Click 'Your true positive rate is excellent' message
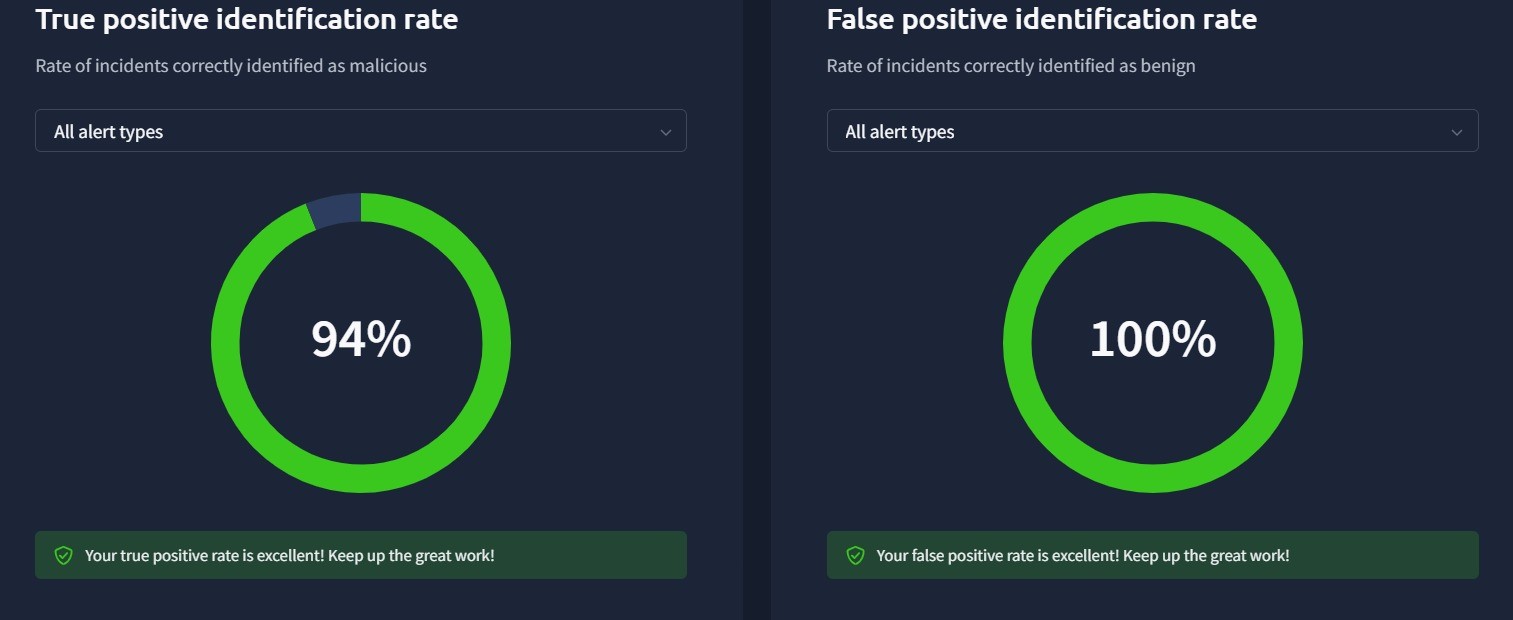The width and height of the screenshot is (1513, 620). coord(290,555)
